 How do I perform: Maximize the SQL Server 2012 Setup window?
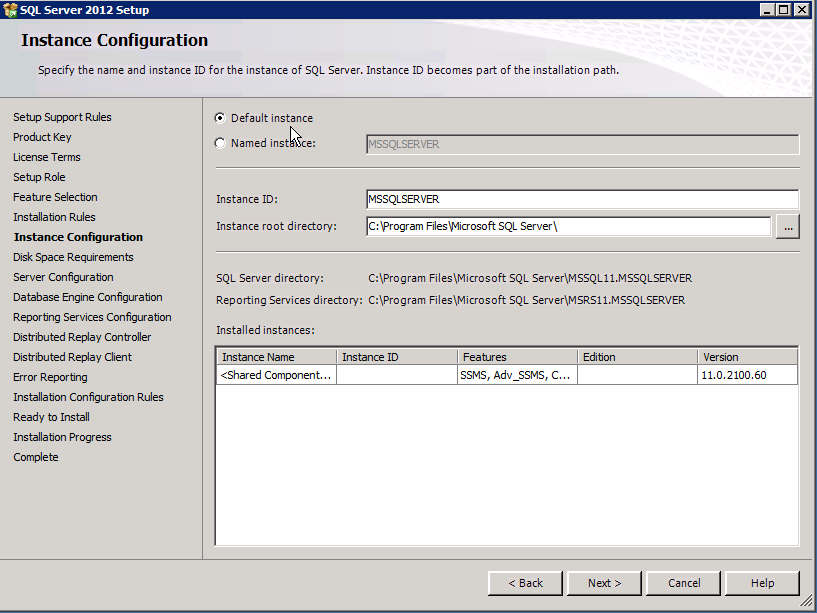coord(784,9)
